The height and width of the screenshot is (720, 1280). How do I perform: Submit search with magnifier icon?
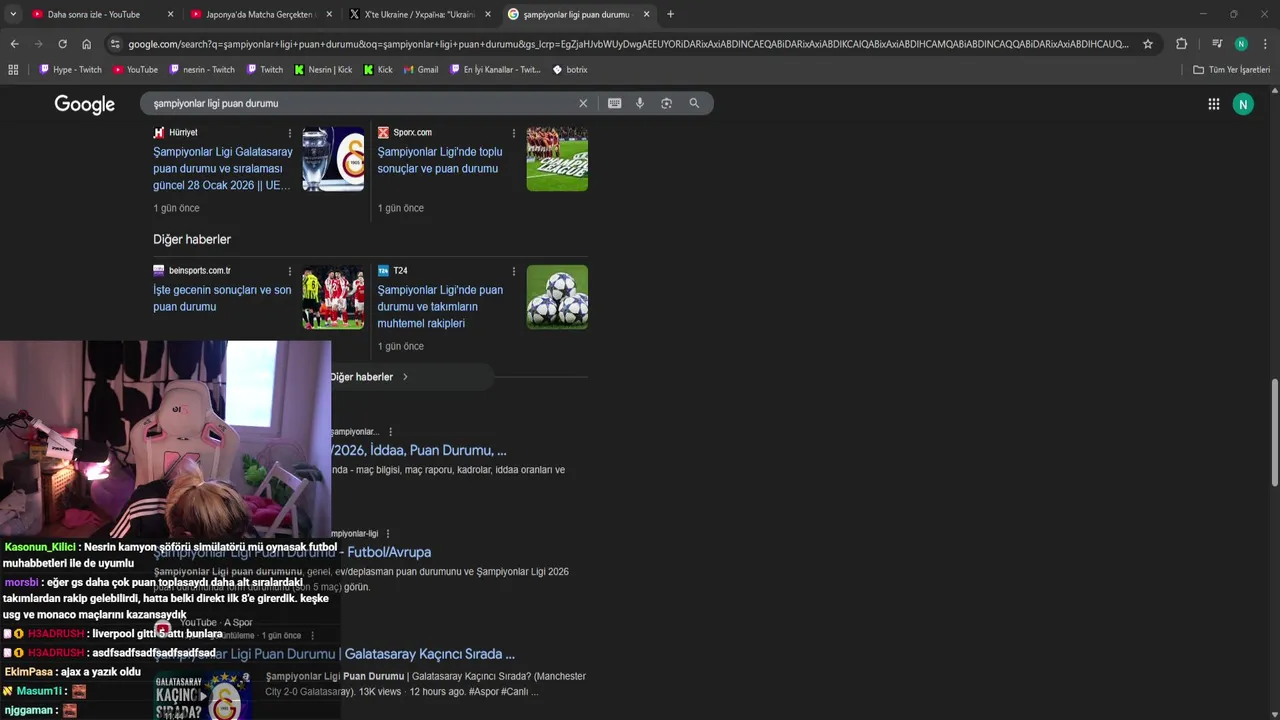point(694,103)
